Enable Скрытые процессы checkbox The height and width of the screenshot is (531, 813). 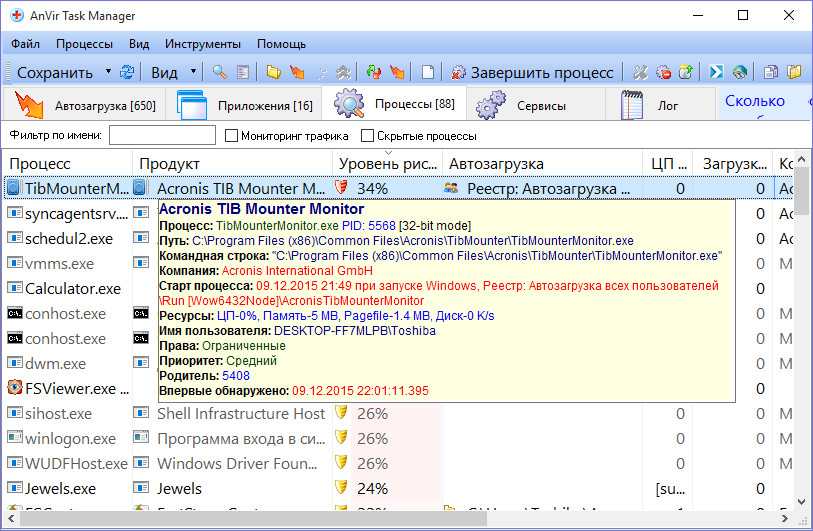point(367,136)
